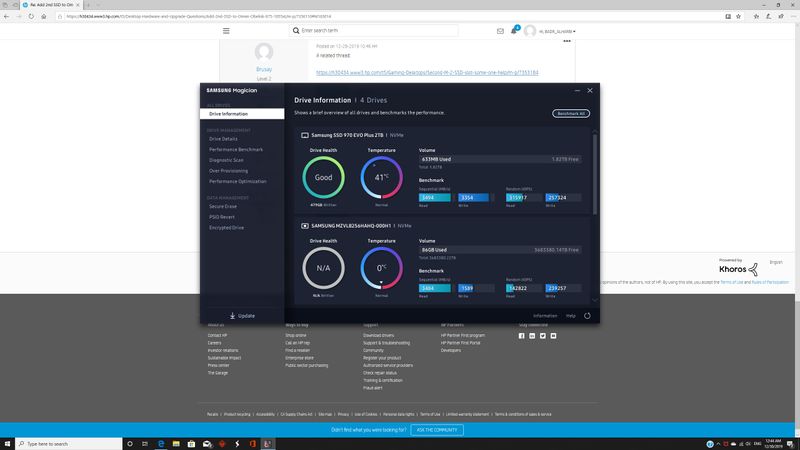Click the HP Facebook social icon
The image size is (800, 450).
521,336
